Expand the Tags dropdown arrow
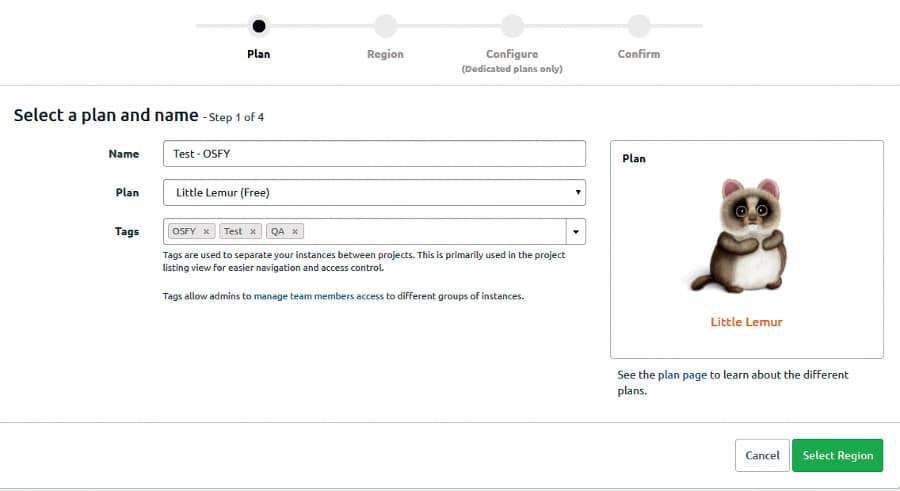Screen dimensions: 900x491 click(576, 232)
